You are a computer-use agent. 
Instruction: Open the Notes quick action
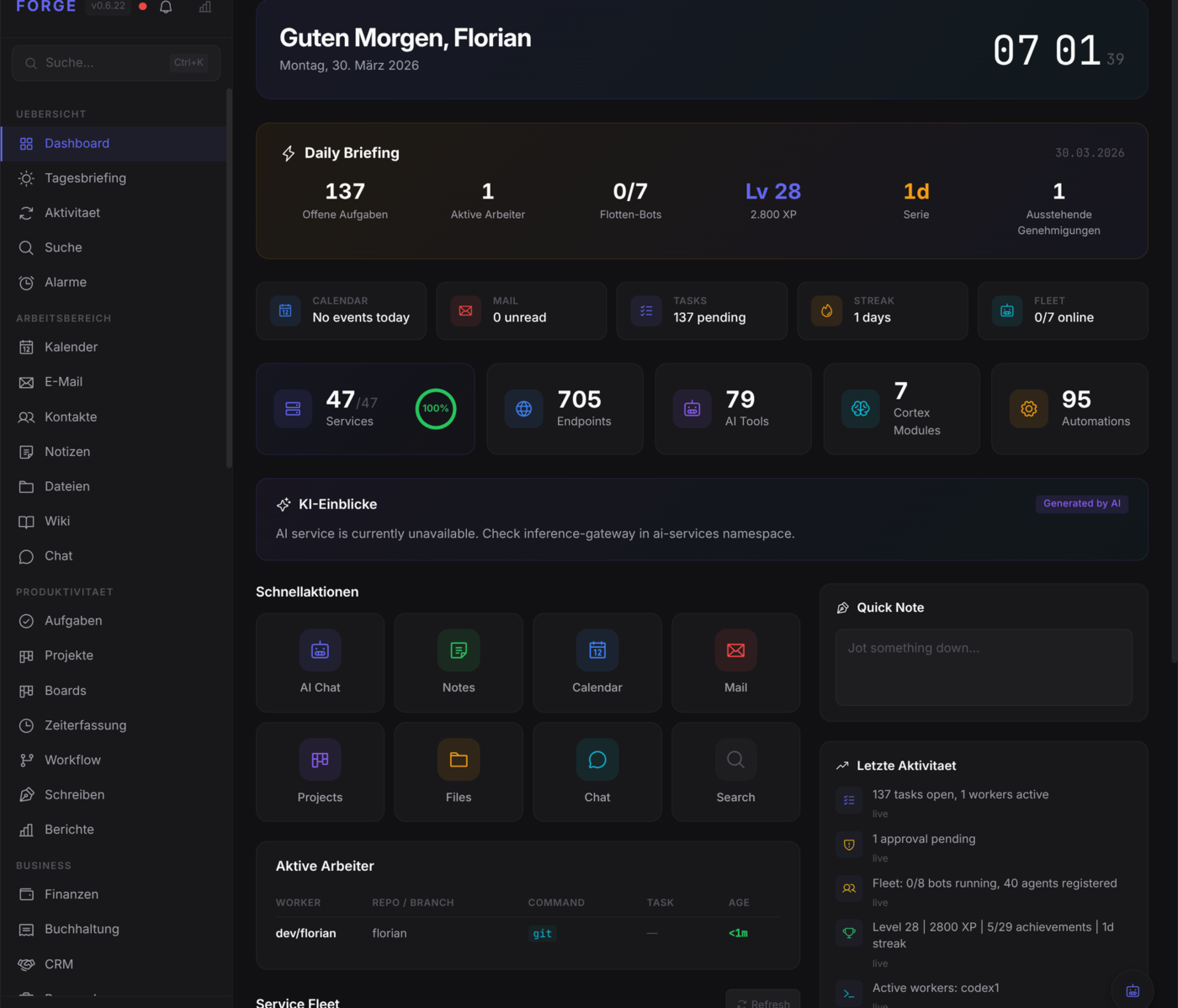pyautogui.click(x=458, y=662)
